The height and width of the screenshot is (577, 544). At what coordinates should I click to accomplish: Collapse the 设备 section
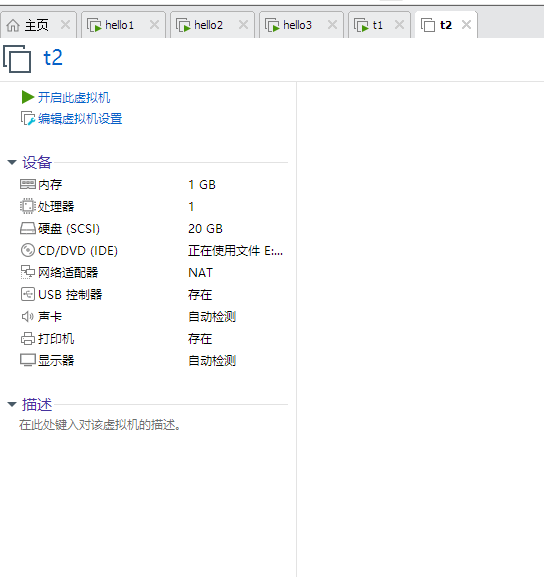click(x=12, y=162)
